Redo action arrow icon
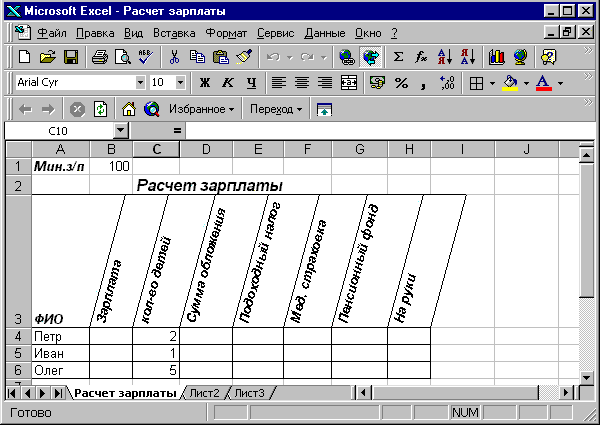 [x=307, y=57]
